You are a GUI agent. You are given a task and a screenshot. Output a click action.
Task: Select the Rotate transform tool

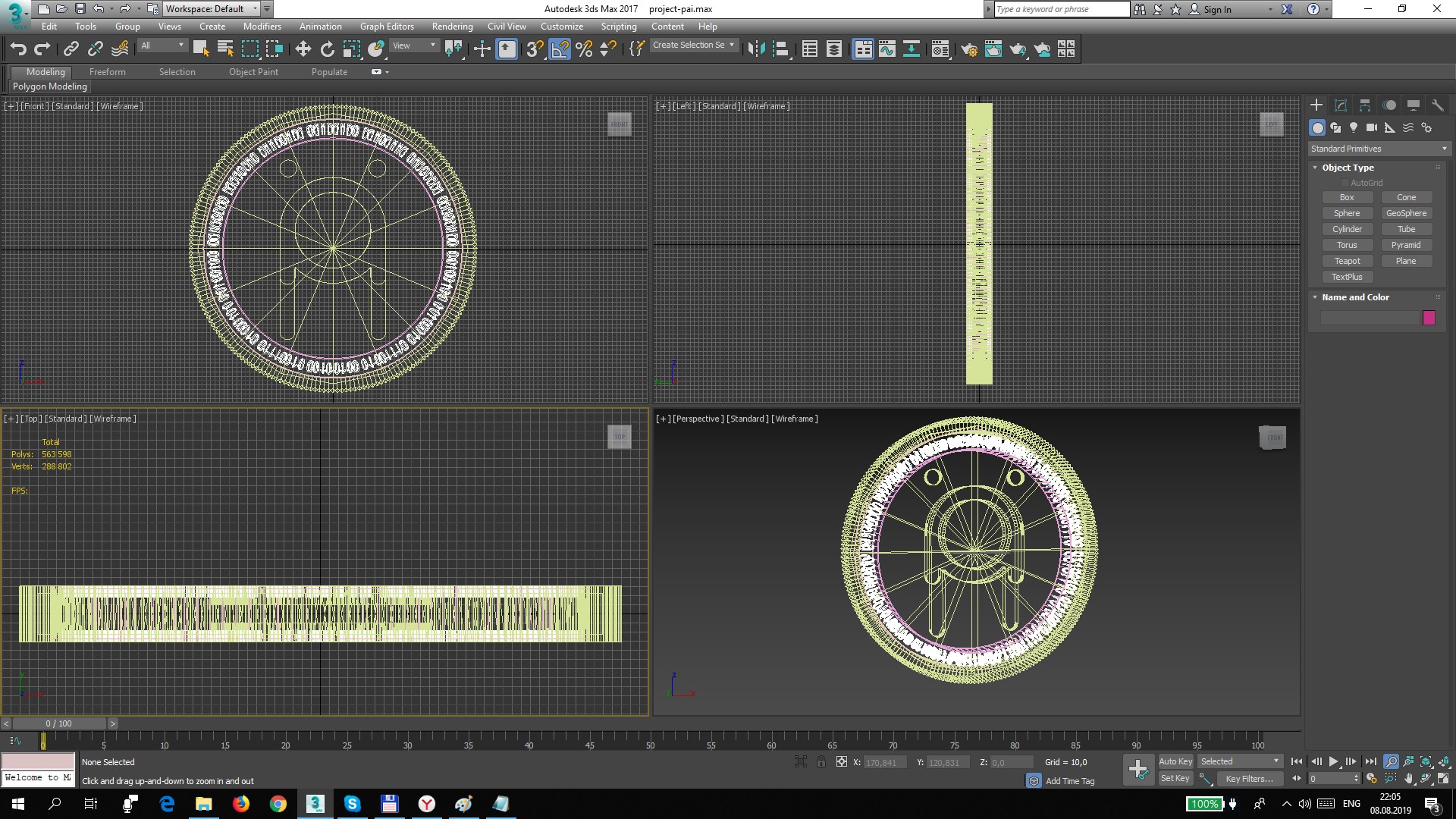click(328, 49)
